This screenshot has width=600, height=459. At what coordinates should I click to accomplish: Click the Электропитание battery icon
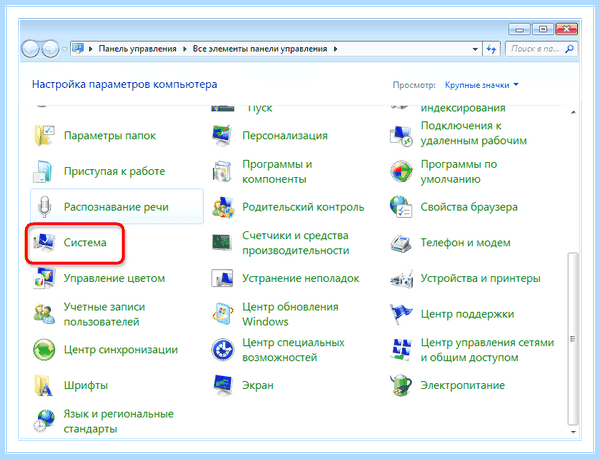click(401, 385)
